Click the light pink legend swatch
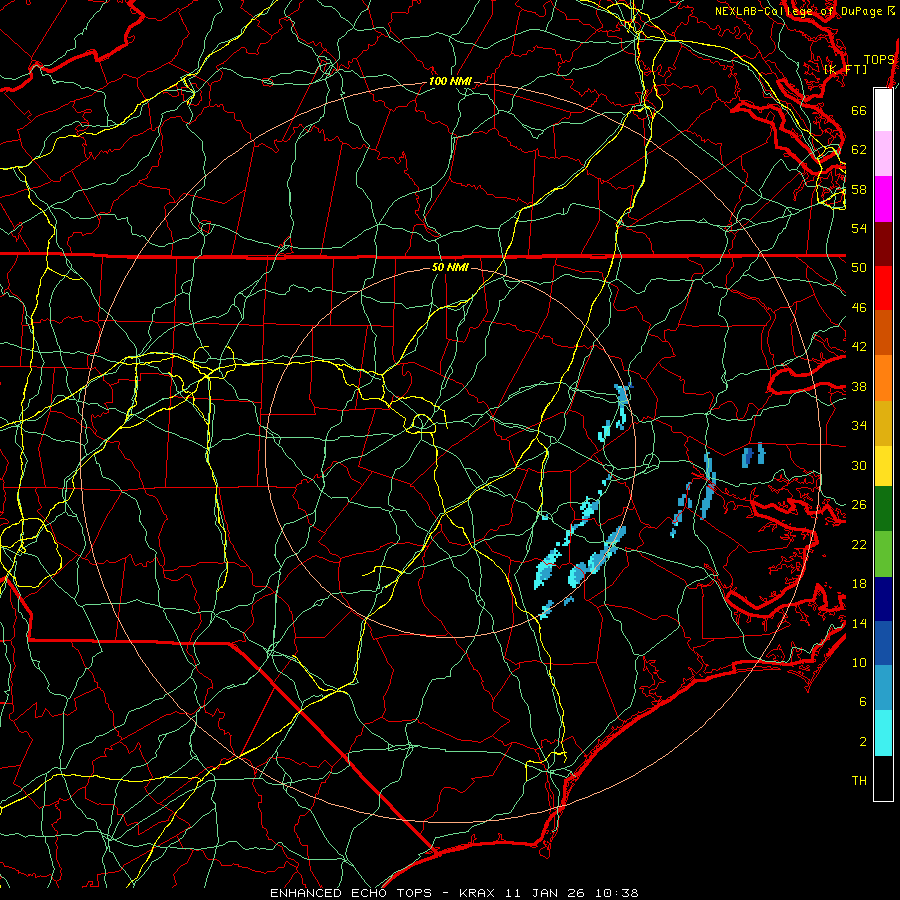Screen dimensions: 900x900 [883, 154]
